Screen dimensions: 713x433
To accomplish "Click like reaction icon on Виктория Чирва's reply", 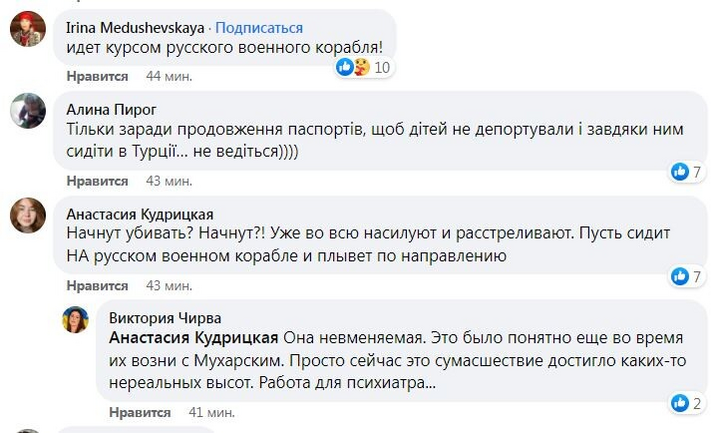I will point(680,403).
